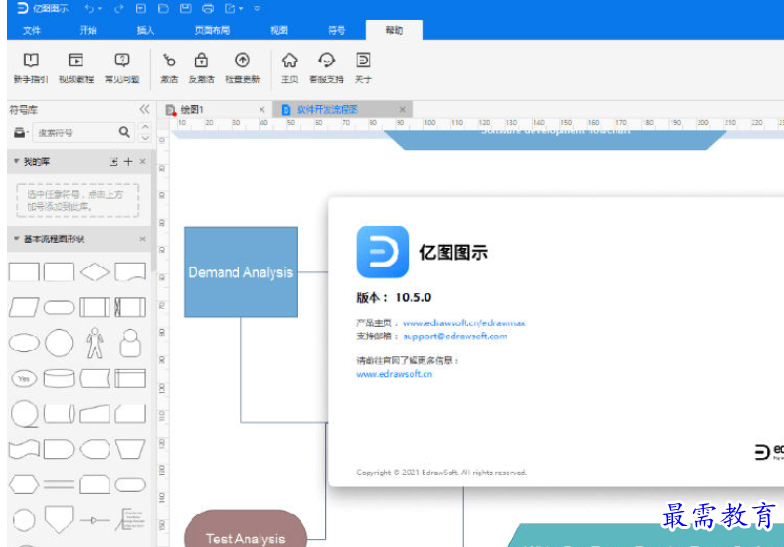Click the 激活 activate icon

(169, 68)
